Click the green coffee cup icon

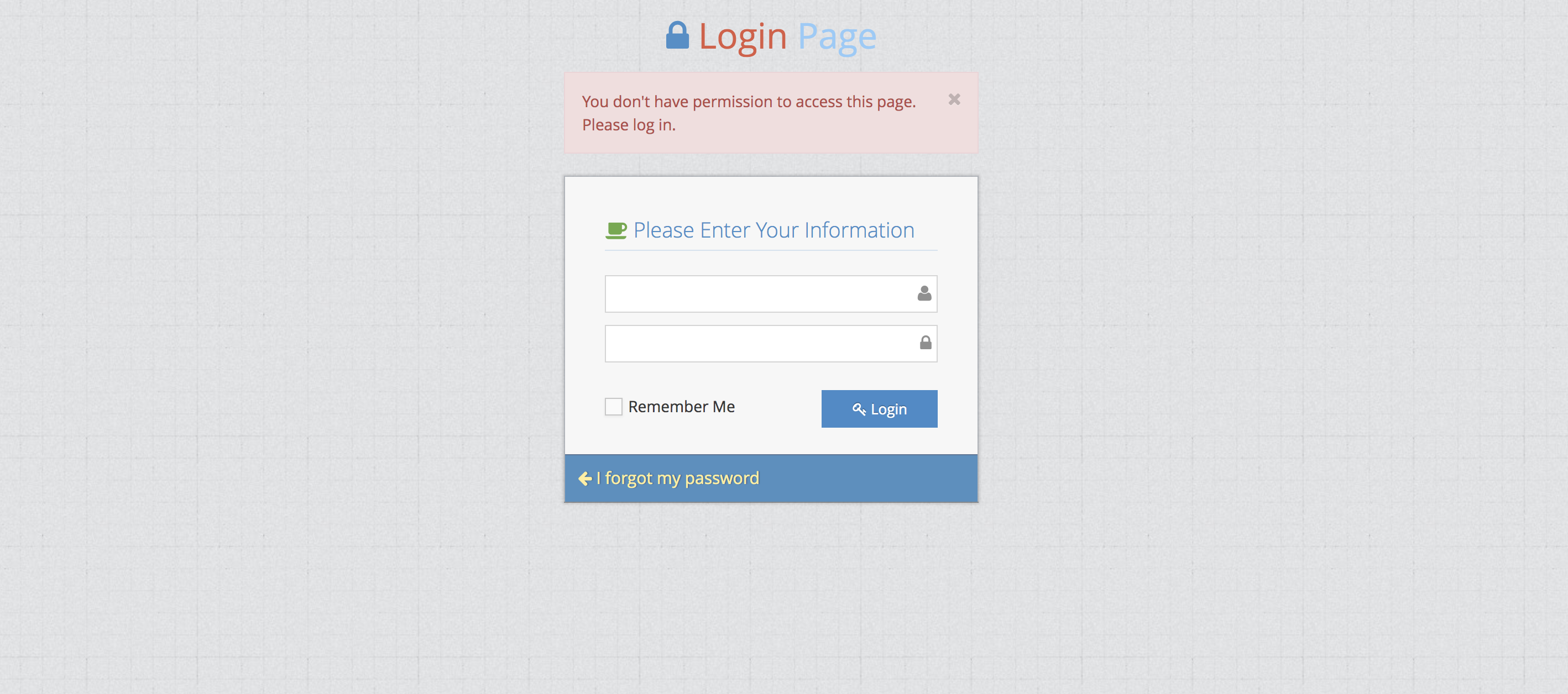coord(616,230)
